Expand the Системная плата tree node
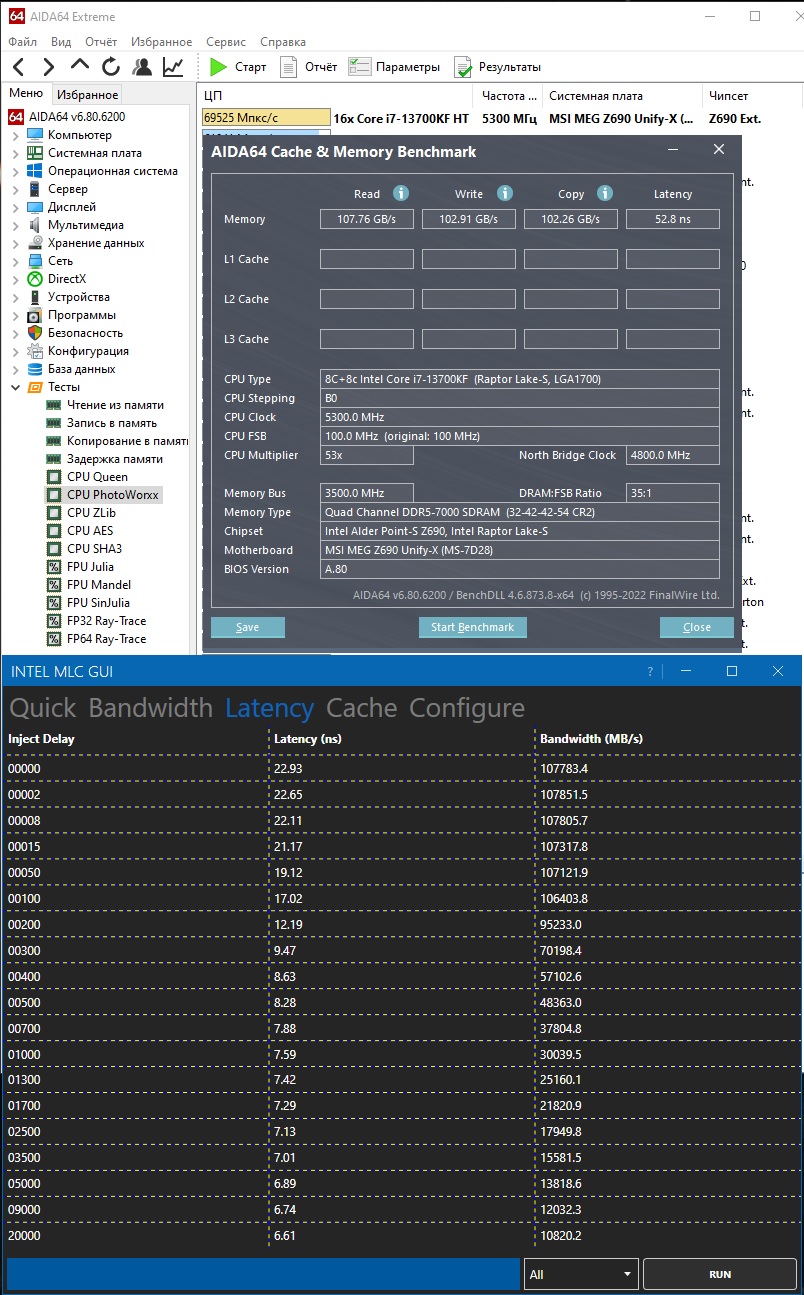The height and width of the screenshot is (1295, 804). click(x=15, y=153)
